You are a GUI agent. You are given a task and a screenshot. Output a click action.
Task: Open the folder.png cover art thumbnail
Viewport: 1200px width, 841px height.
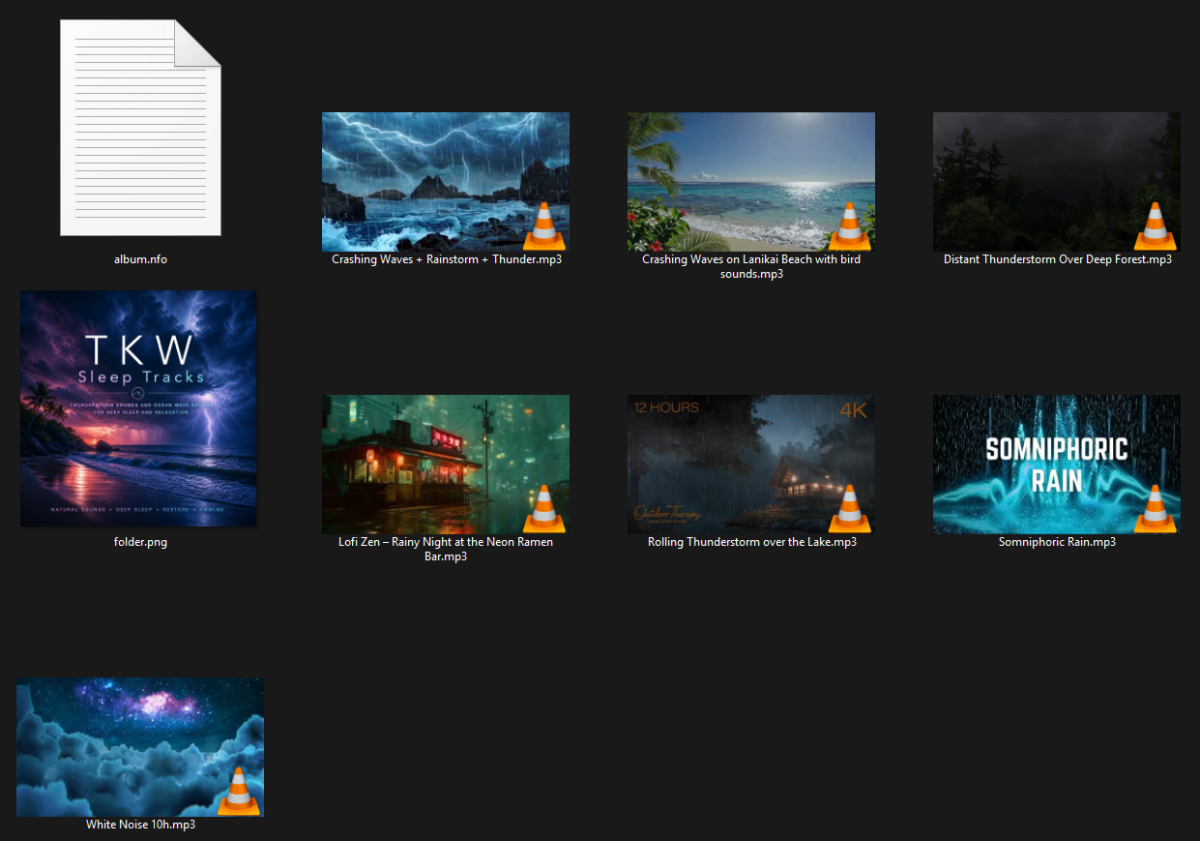pyautogui.click(x=138, y=408)
